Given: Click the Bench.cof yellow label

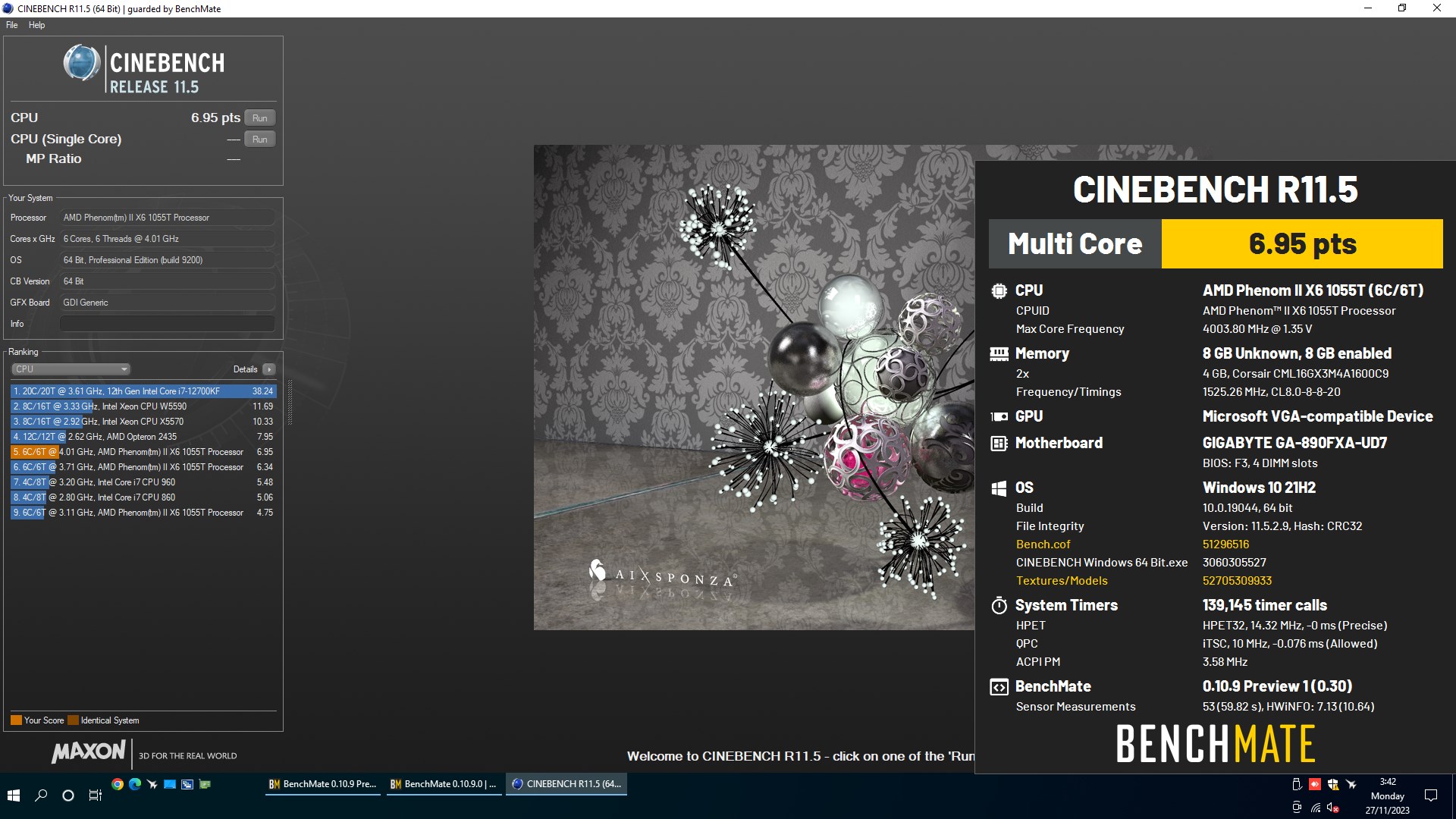Looking at the screenshot, I should click(1043, 544).
